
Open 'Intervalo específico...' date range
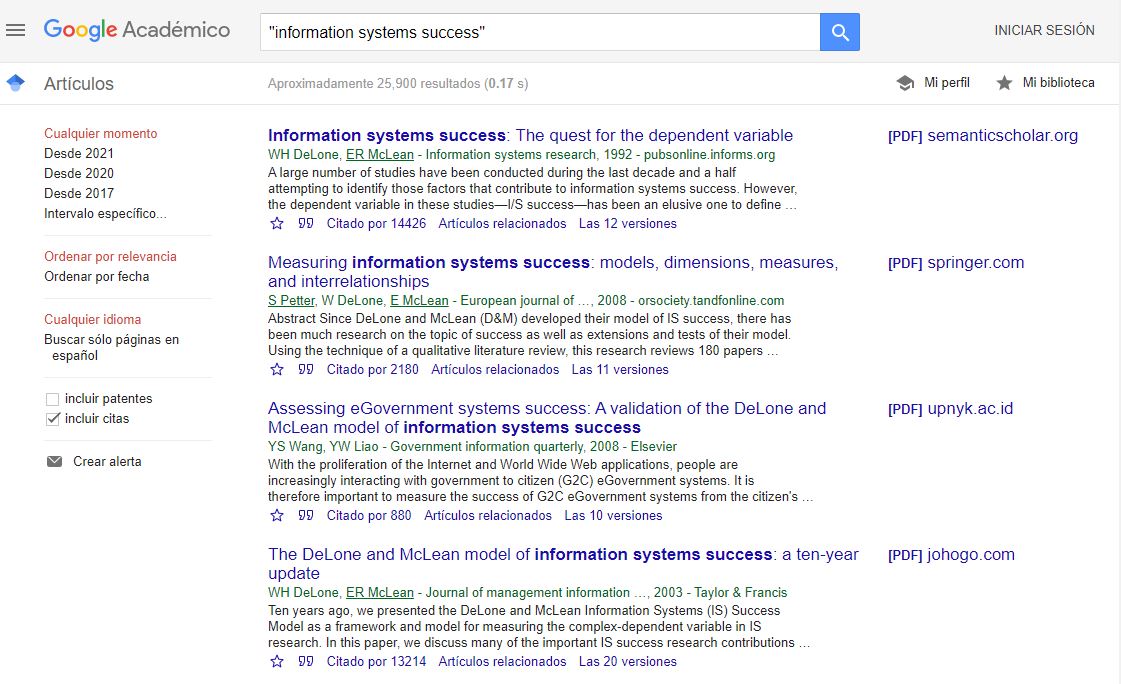[105, 214]
